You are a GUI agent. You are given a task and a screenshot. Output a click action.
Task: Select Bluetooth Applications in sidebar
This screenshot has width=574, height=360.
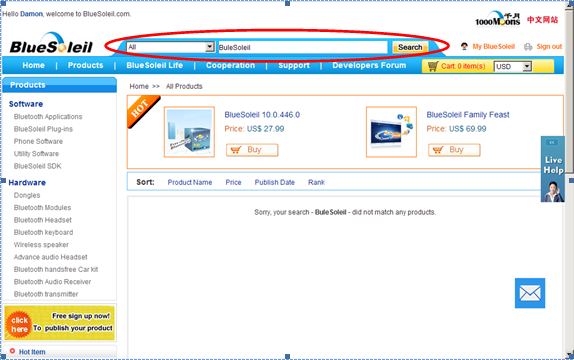48,117
